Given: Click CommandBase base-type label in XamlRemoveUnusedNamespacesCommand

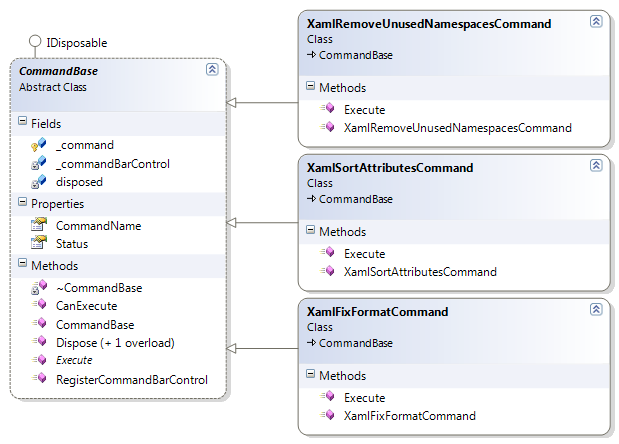Looking at the screenshot, I should 356,55.
